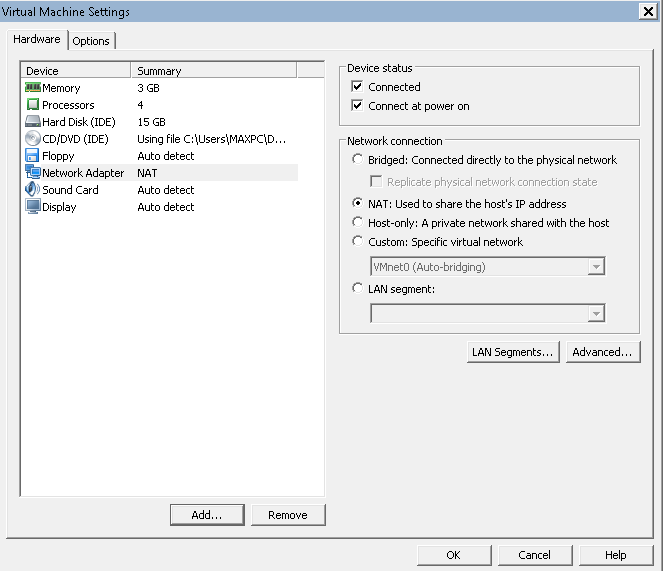Image resolution: width=663 pixels, height=571 pixels.
Task: Select the Memory device icon
Action: (32, 88)
